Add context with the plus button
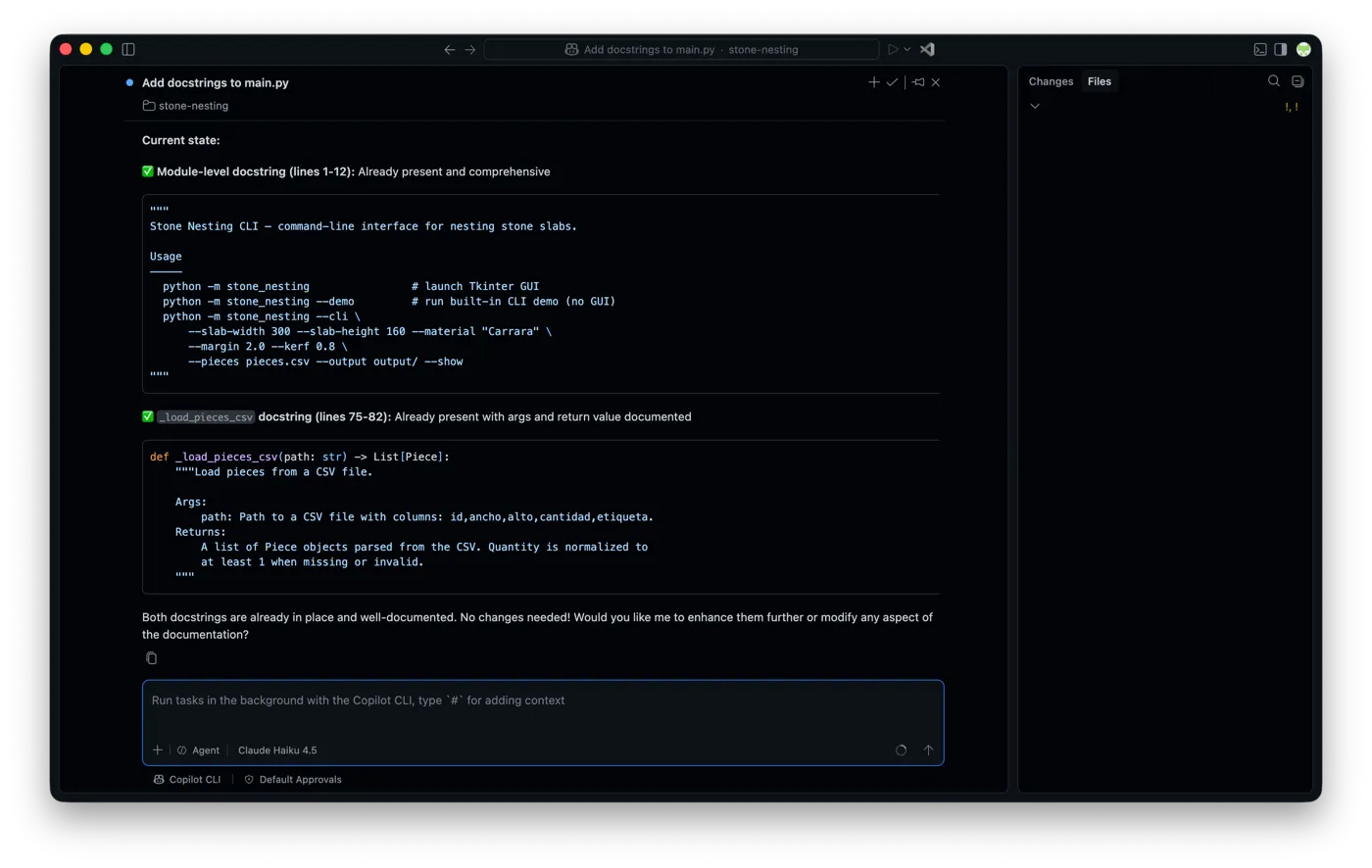The height and width of the screenshot is (868, 1372). (158, 750)
